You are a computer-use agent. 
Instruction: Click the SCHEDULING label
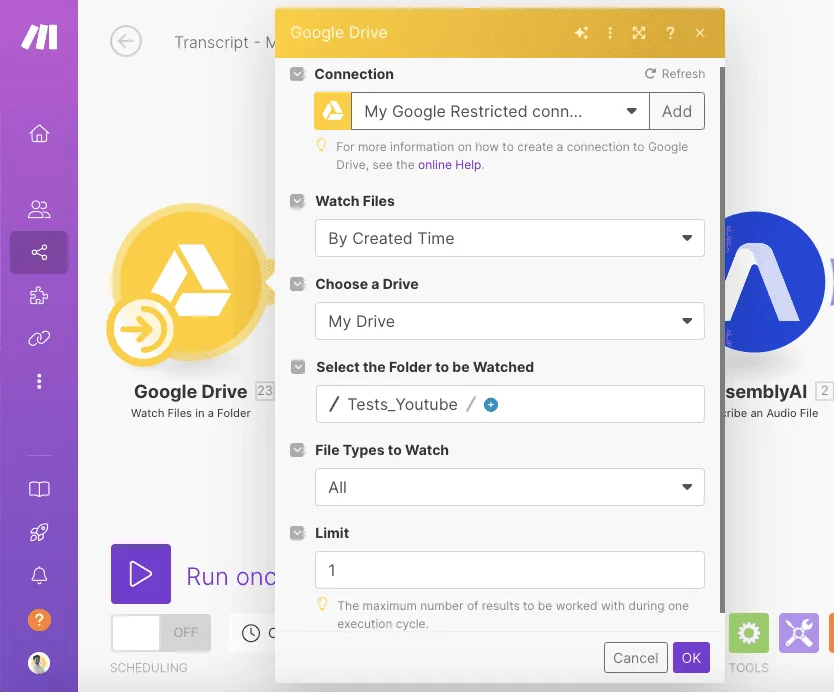[x=148, y=668]
